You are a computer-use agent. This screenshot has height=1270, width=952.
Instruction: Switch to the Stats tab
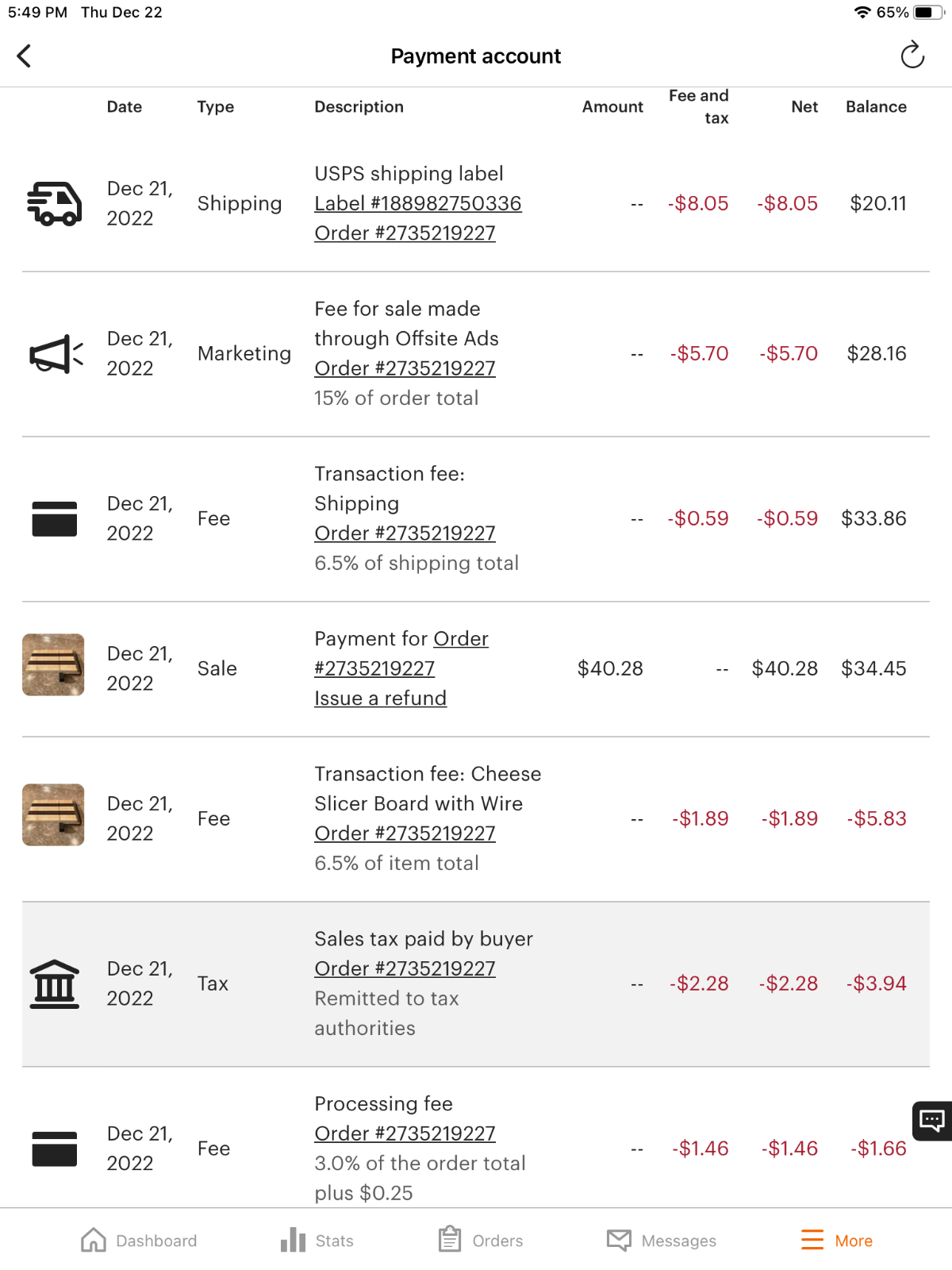[317, 1240]
